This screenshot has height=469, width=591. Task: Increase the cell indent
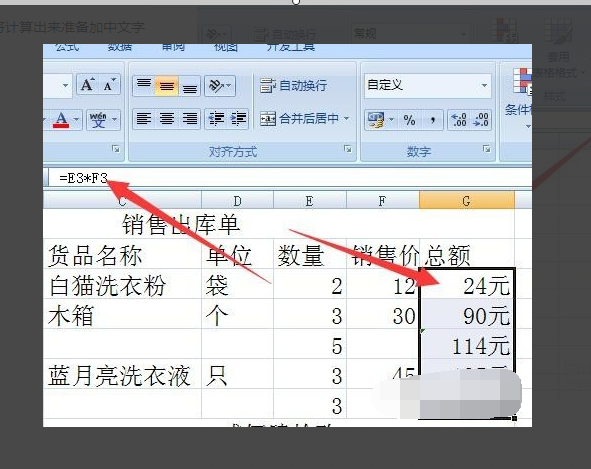[x=238, y=119]
